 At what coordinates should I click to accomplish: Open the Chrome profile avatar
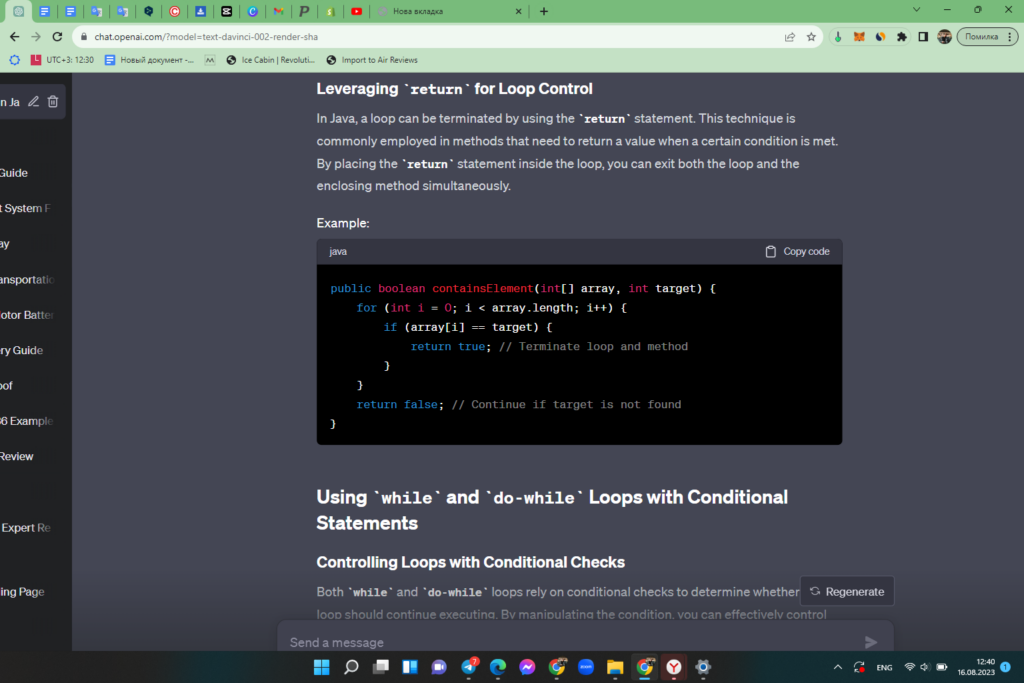click(x=944, y=37)
